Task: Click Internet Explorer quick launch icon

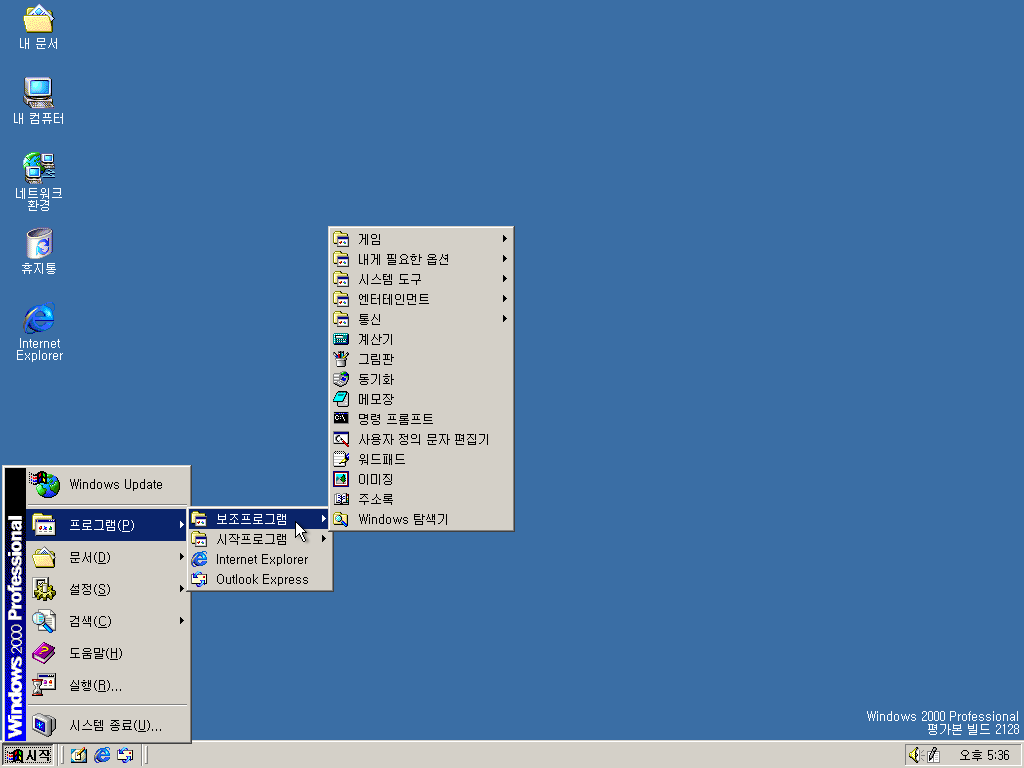Action: (x=102, y=756)
